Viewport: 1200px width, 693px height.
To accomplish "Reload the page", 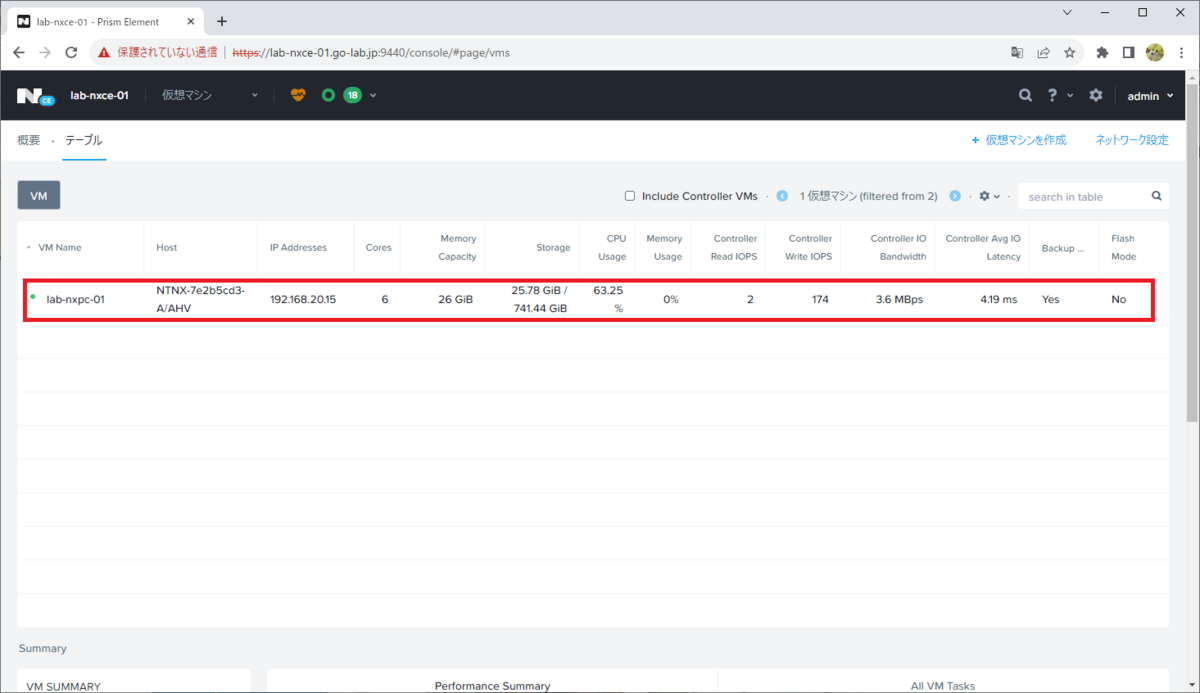I will click(x=72, y=52).
